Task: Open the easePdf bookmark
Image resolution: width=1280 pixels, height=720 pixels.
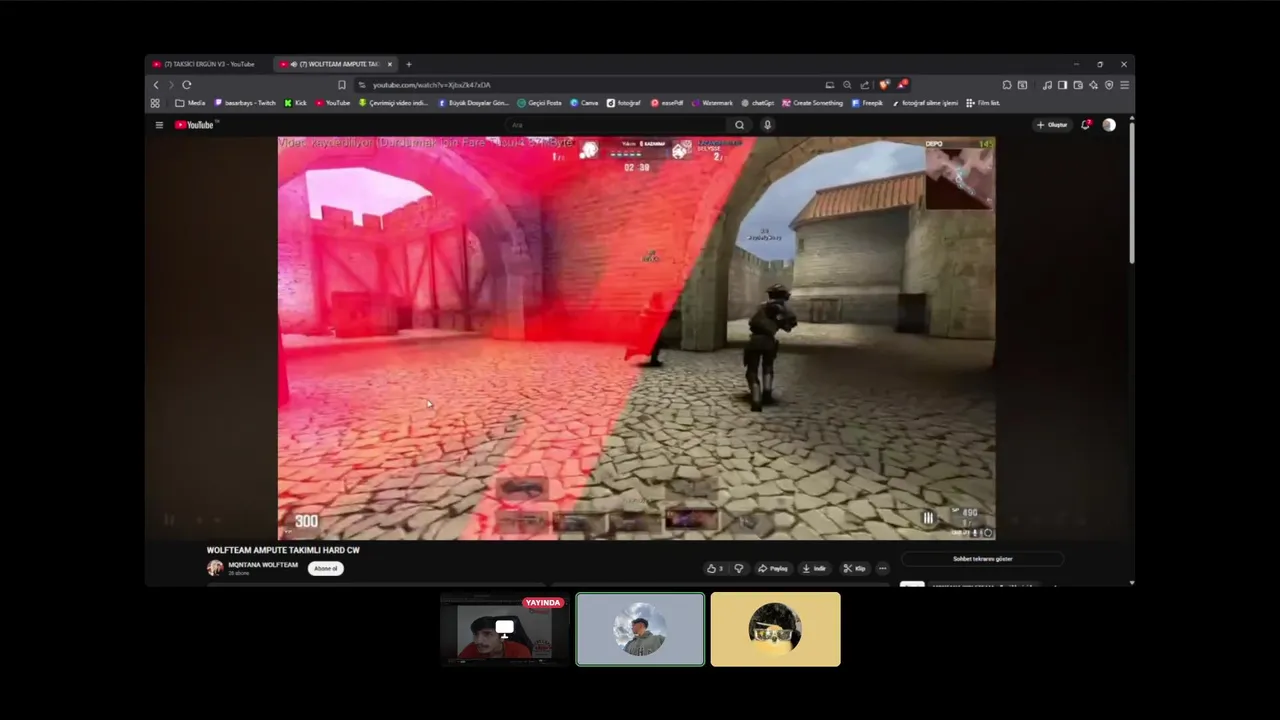Action: [x=667, y=103]
